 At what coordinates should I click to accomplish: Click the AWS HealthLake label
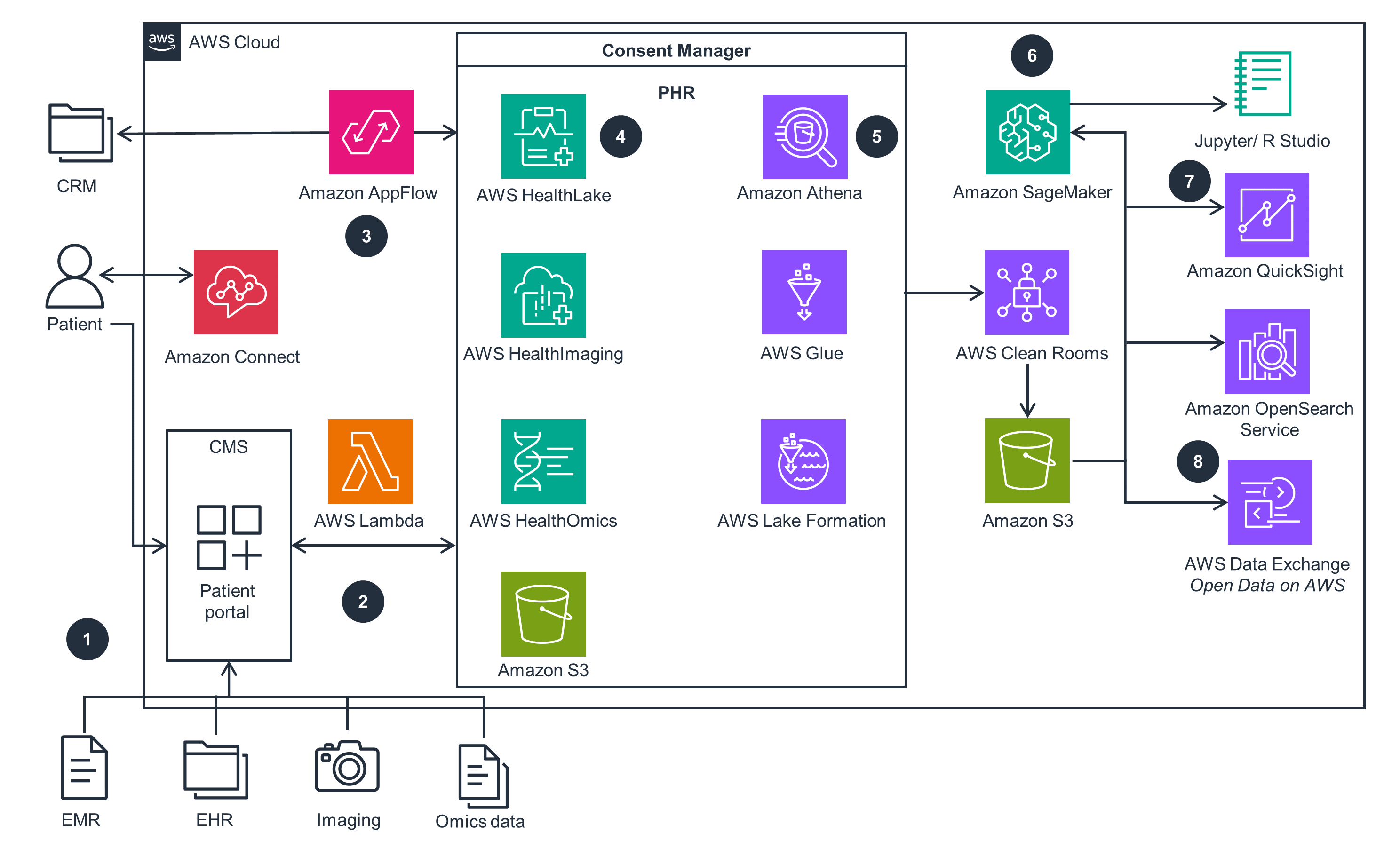point(544,195)
